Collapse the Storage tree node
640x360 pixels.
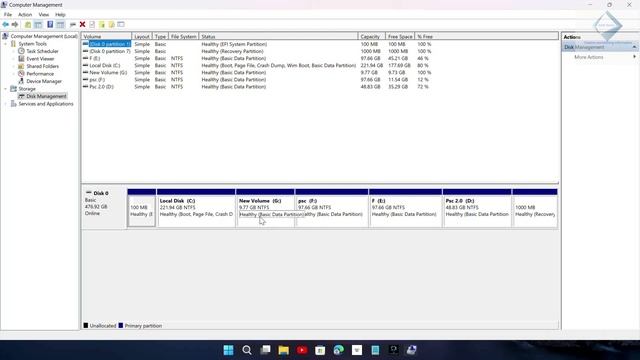(6, 89)
